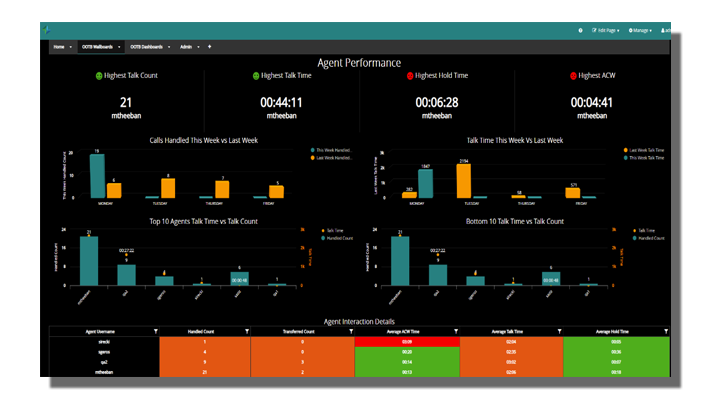Filter the Average ACW Time column
This screenshot has height=399, width=710.
tap(456, 332)
